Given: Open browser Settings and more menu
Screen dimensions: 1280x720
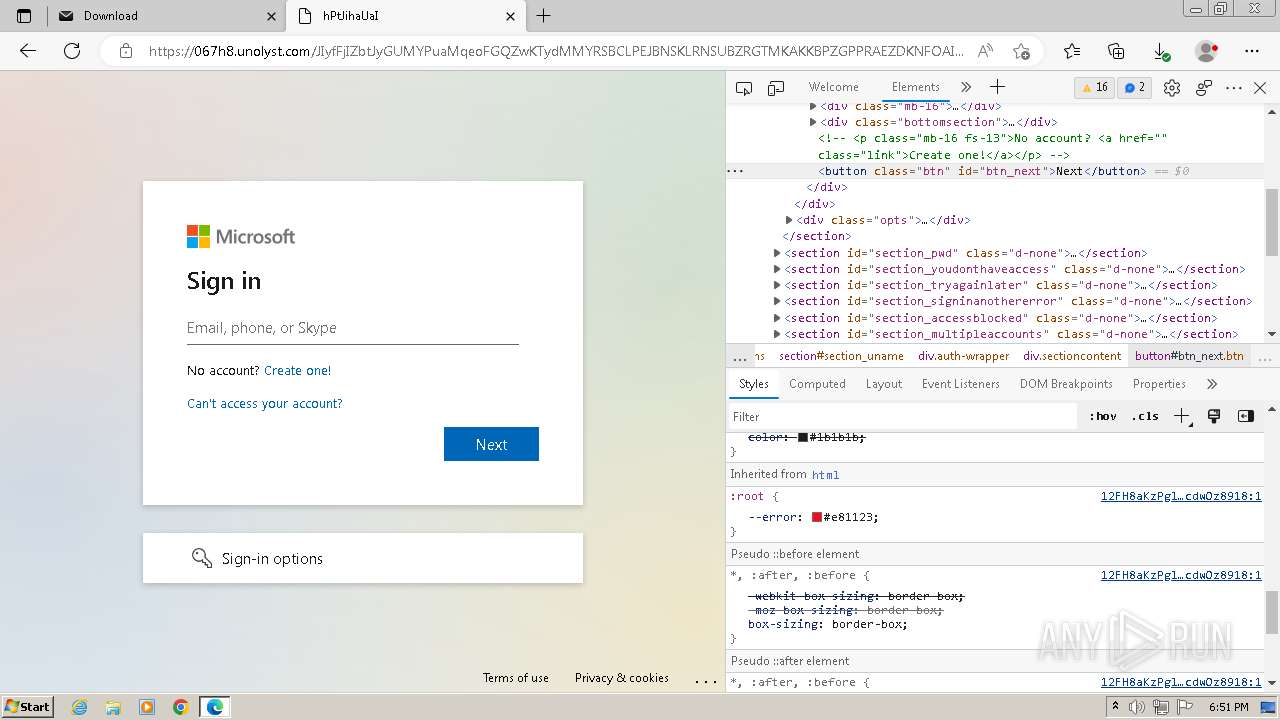Looking at the screenshot, I should point(1252,51).
